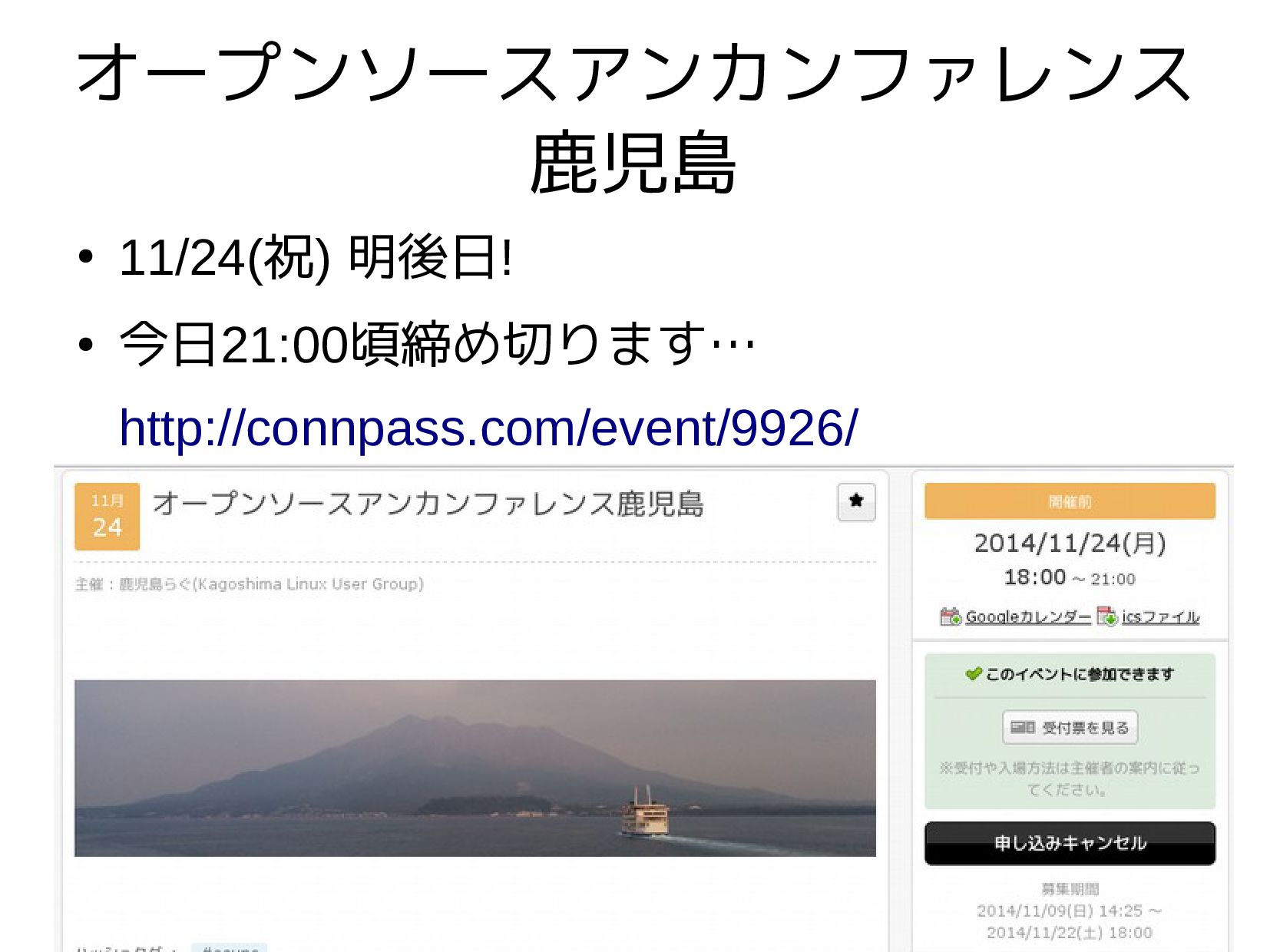Click the 募集期間 application period text
The height and width of the screenshot is (952, 1270).
point(1070,889)
